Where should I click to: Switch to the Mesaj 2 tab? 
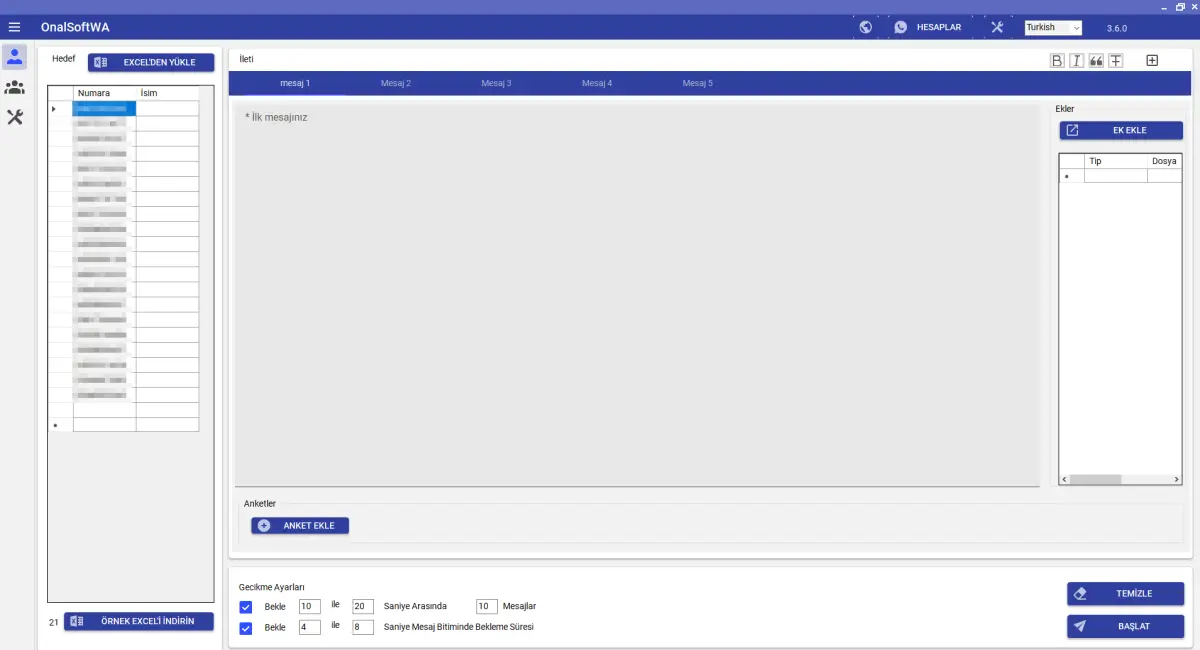396,83
